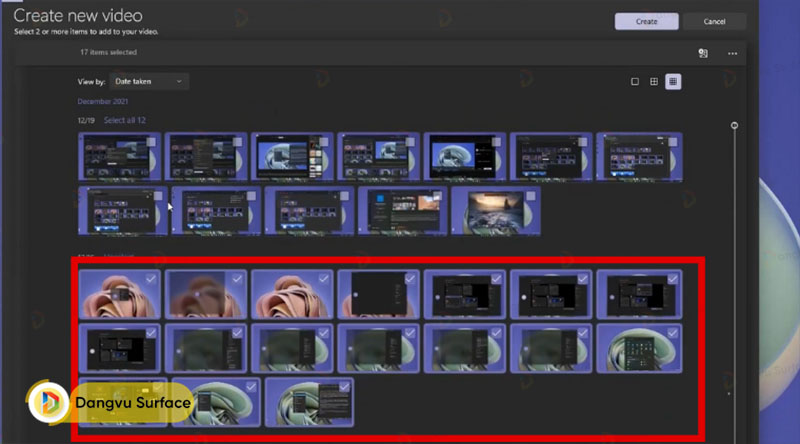
Task: Click the Dangvu Surface logo icon
Action: (x=49, y=403)
